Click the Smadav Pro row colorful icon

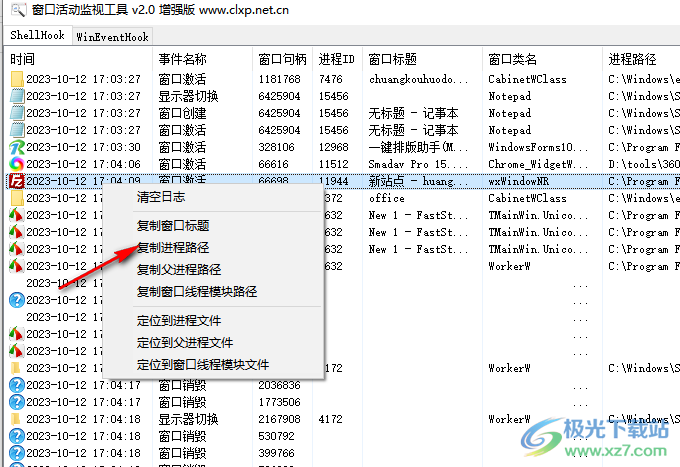[x=16, y=164]
